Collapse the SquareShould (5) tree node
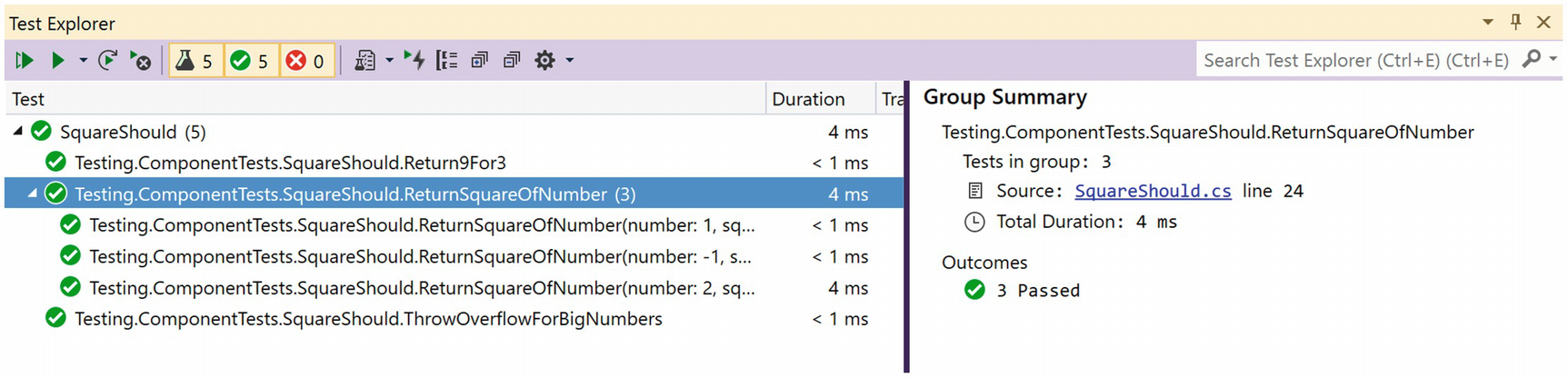The width and height of the screenshot is (1568, 378). point(17,132)
